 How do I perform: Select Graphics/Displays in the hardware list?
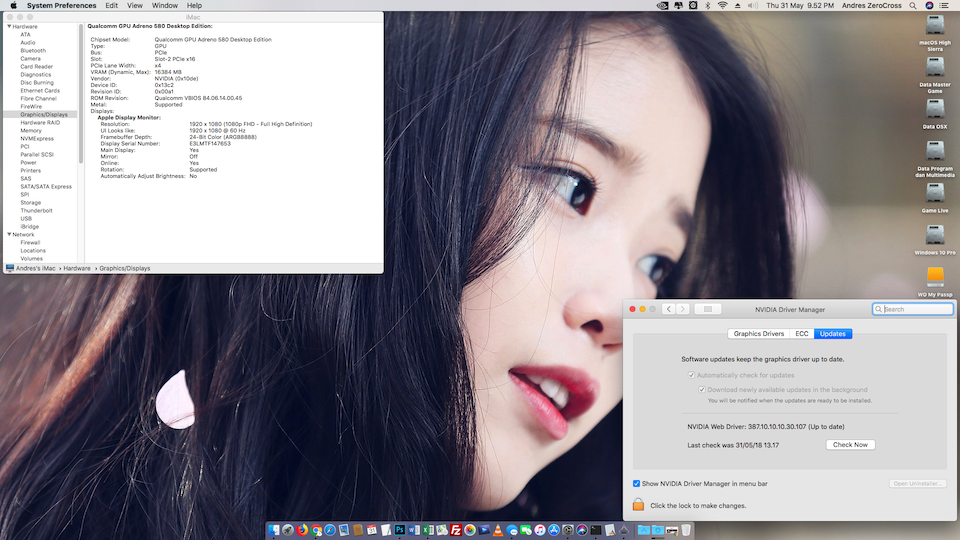point(43,114)
